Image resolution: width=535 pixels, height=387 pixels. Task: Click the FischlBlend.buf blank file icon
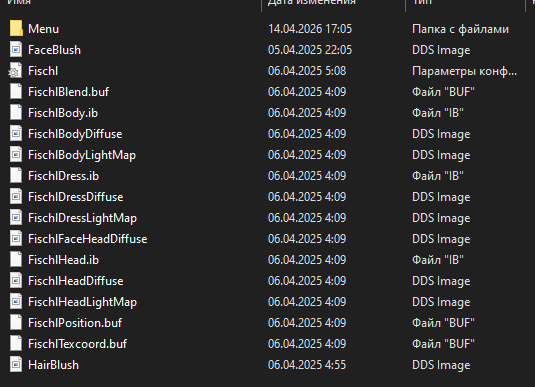pyautogui.click(x=16, y=92)
